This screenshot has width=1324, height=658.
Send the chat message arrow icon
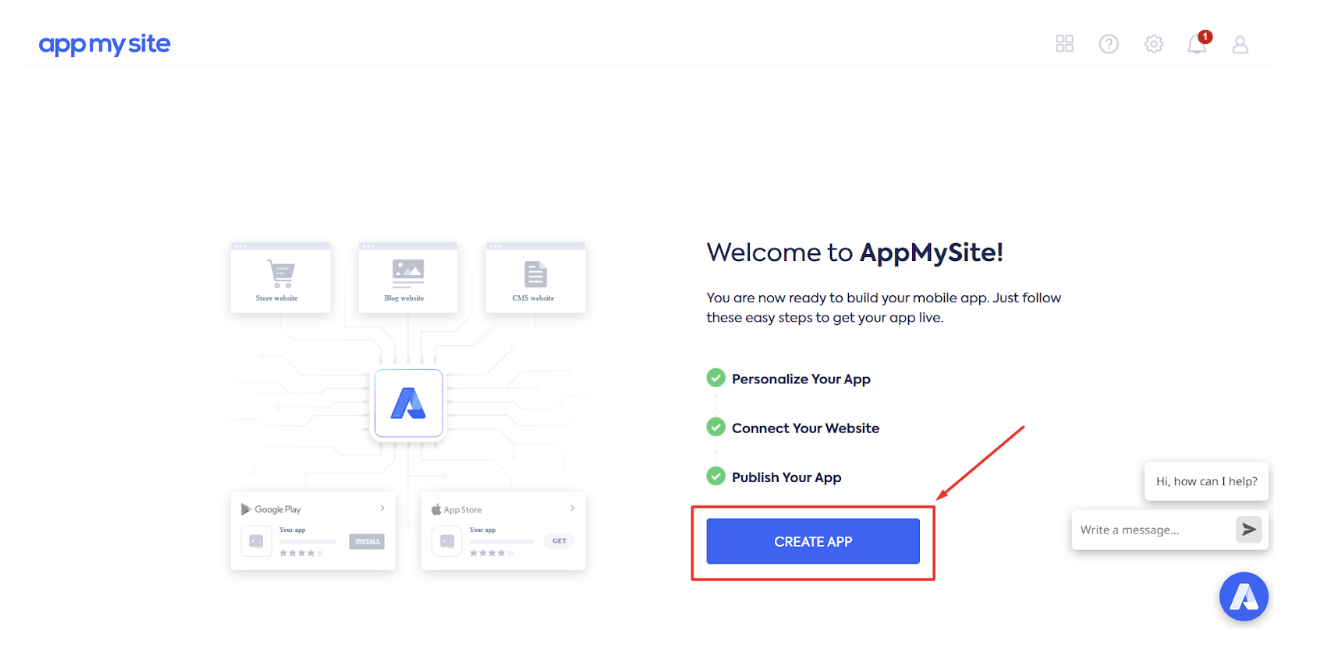tap(1249, 529)
